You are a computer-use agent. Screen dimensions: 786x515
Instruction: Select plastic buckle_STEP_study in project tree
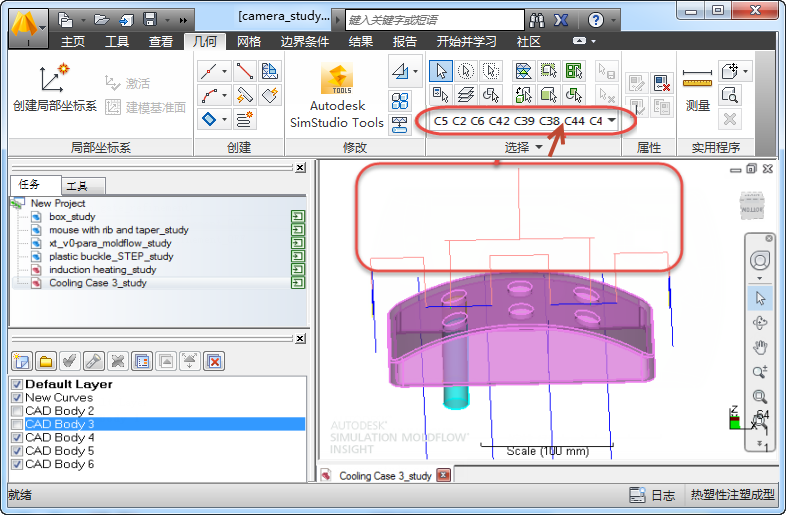[111, 256]
